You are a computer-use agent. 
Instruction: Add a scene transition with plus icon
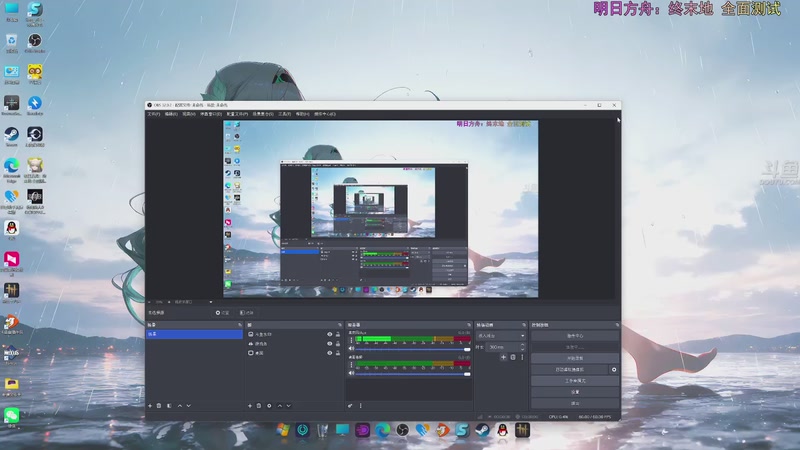click(503, 357)
